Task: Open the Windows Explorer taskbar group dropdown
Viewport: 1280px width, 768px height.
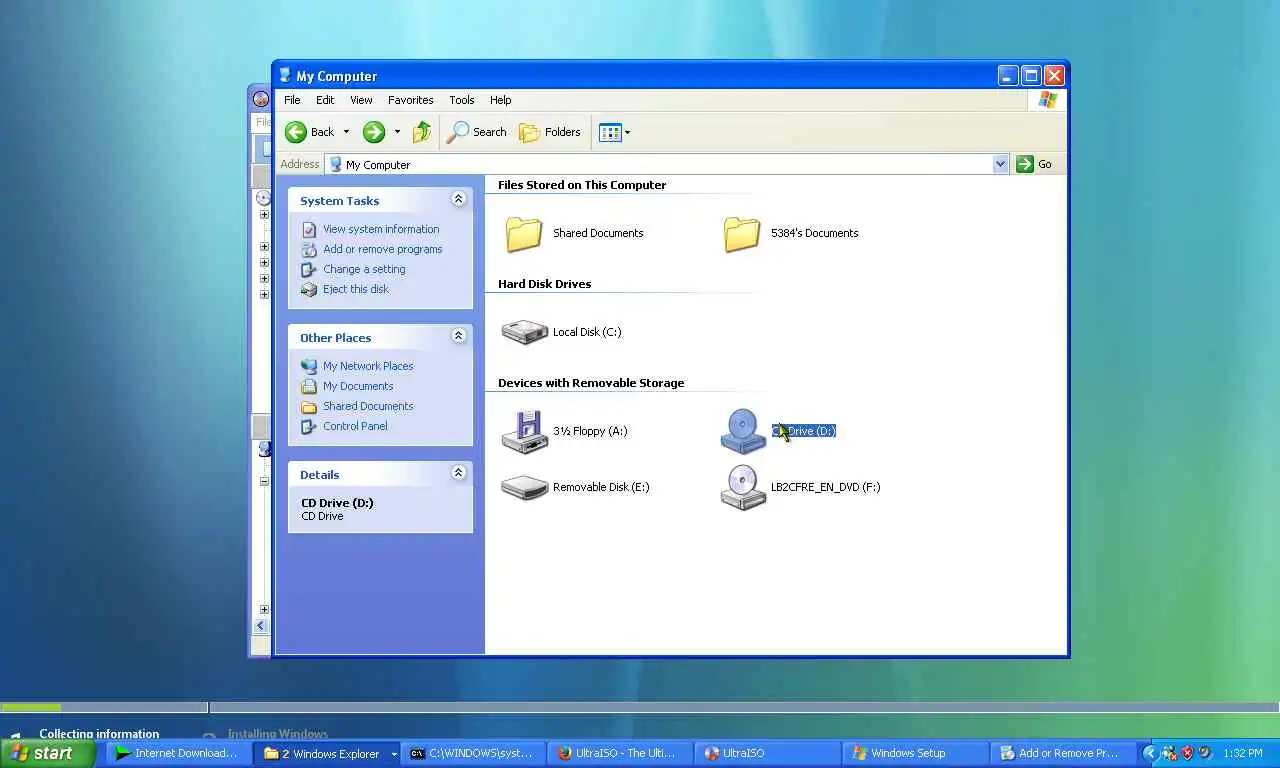Action: tap(394, 754)
